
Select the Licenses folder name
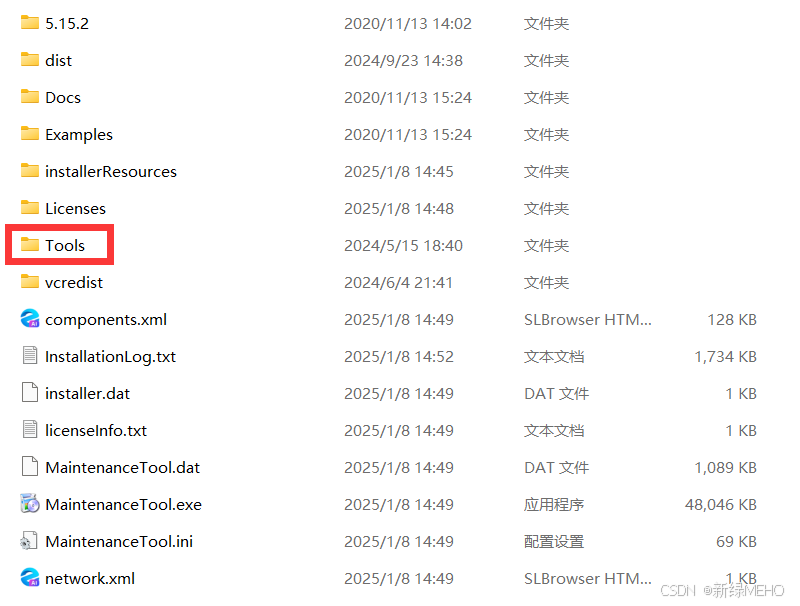pyautogui.click(x=75, y=209)
